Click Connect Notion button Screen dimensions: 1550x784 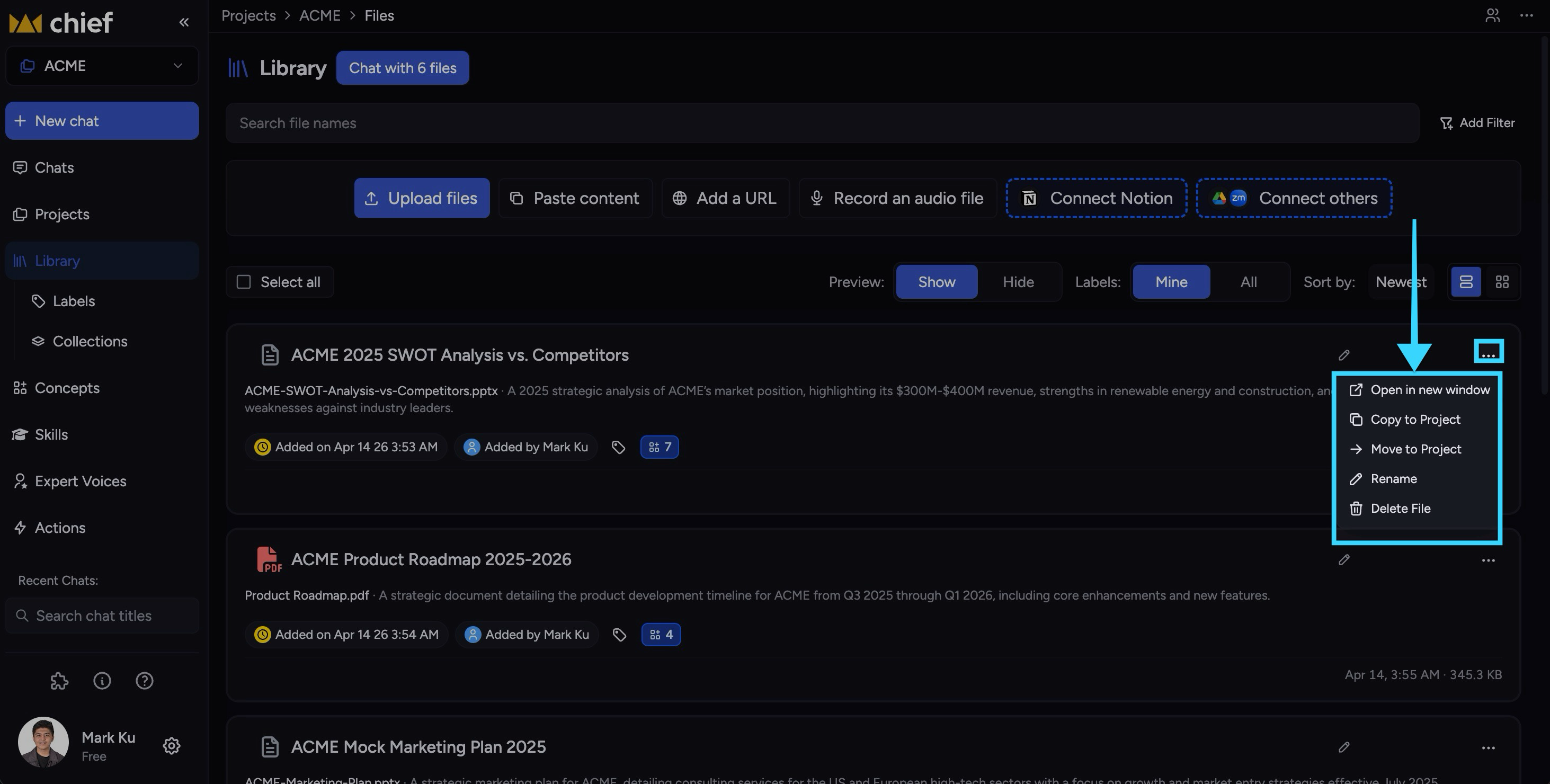(x=1097, y=198)
